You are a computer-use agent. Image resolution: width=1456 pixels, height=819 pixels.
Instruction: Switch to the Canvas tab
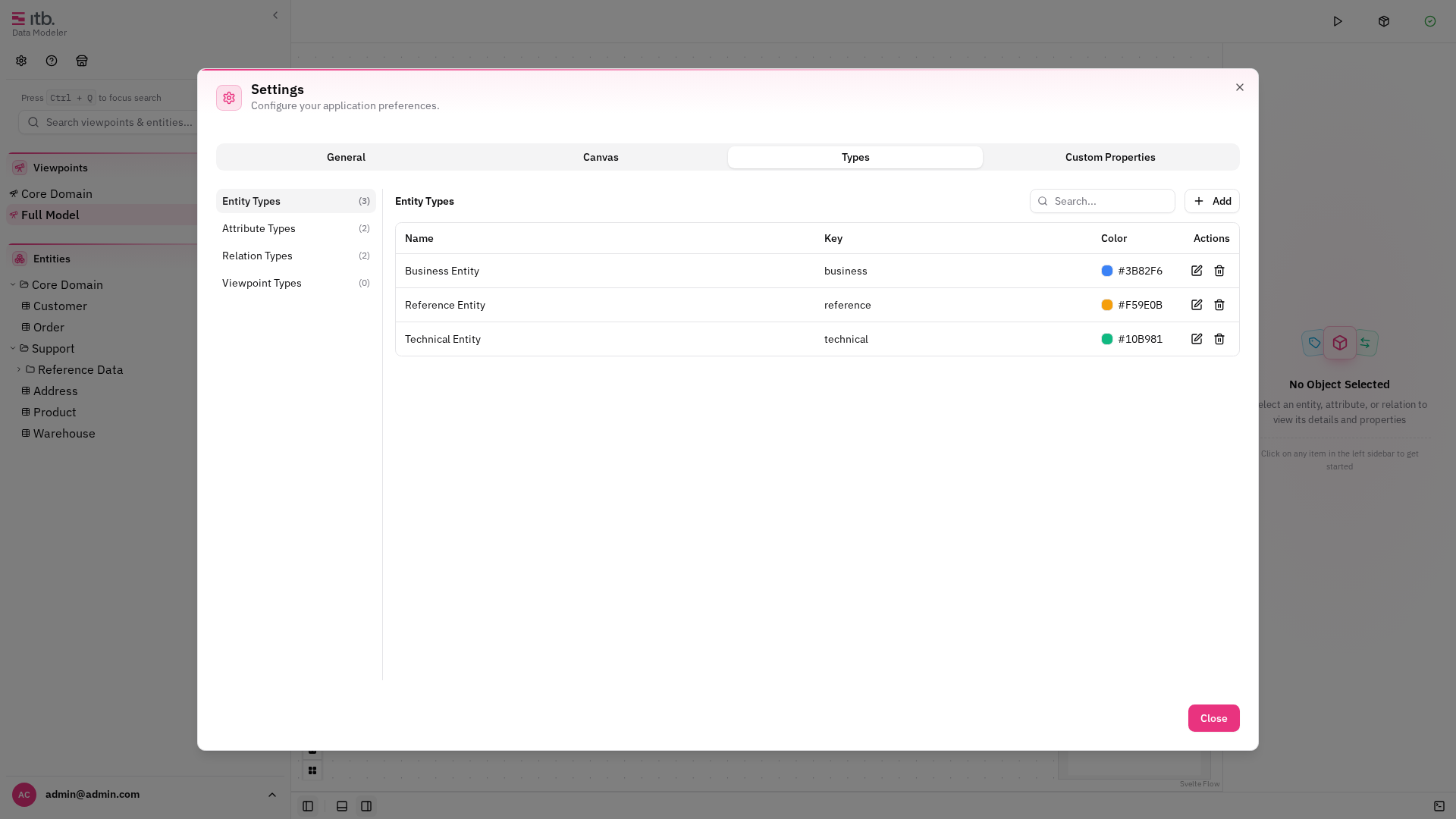601,157
